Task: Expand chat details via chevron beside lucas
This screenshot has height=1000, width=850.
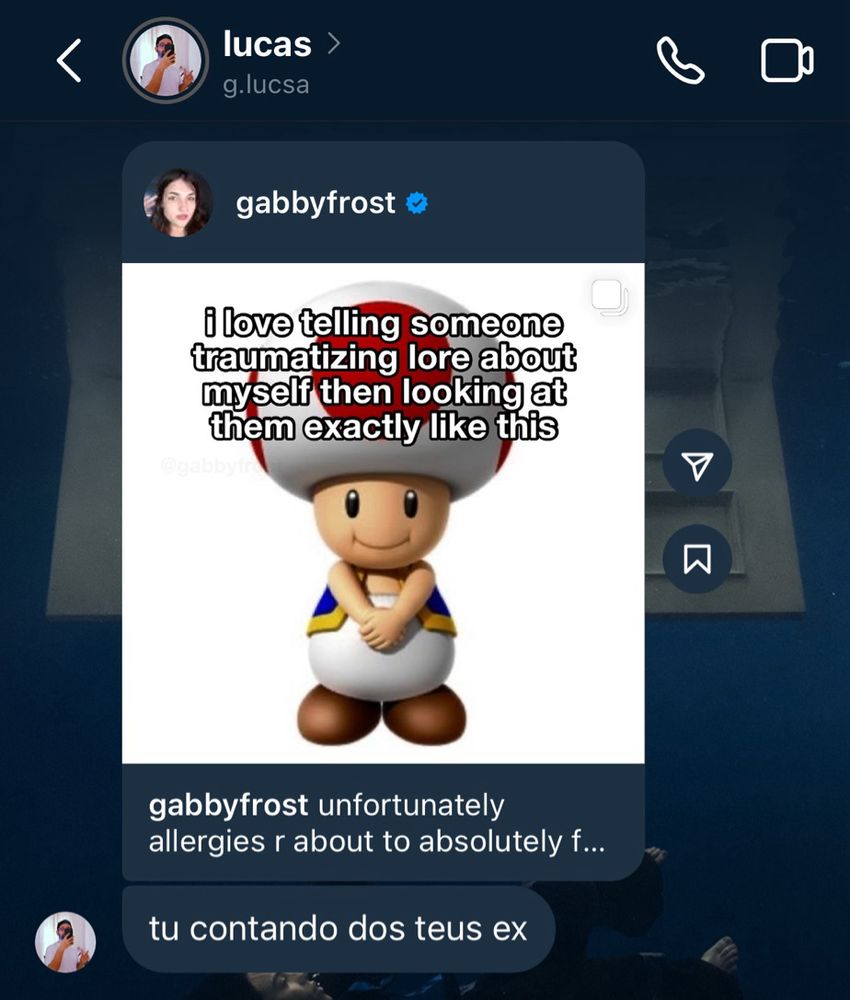Action: [333, 44]
